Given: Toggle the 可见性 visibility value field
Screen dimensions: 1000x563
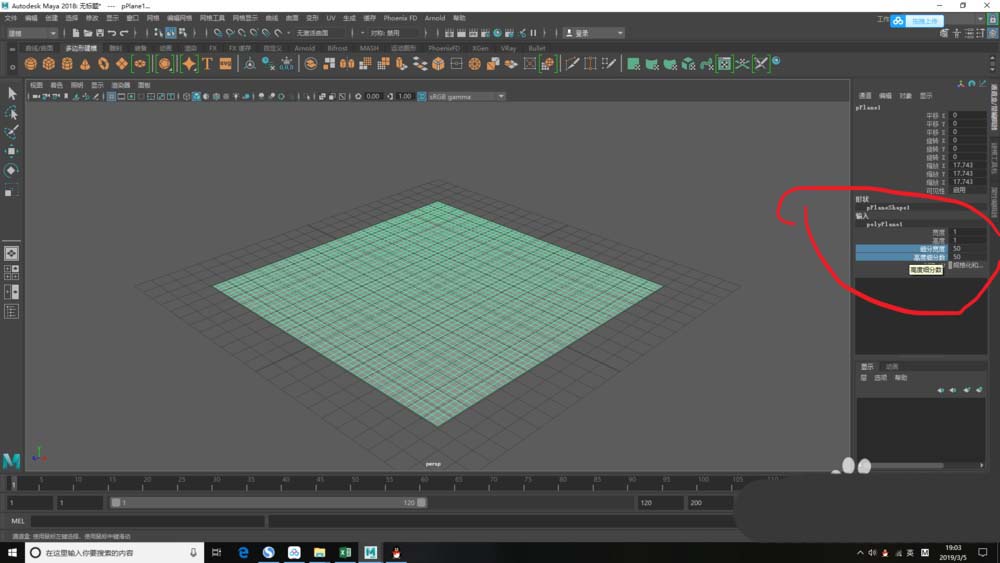Looking at the screenshot, I should click(967, 190).
